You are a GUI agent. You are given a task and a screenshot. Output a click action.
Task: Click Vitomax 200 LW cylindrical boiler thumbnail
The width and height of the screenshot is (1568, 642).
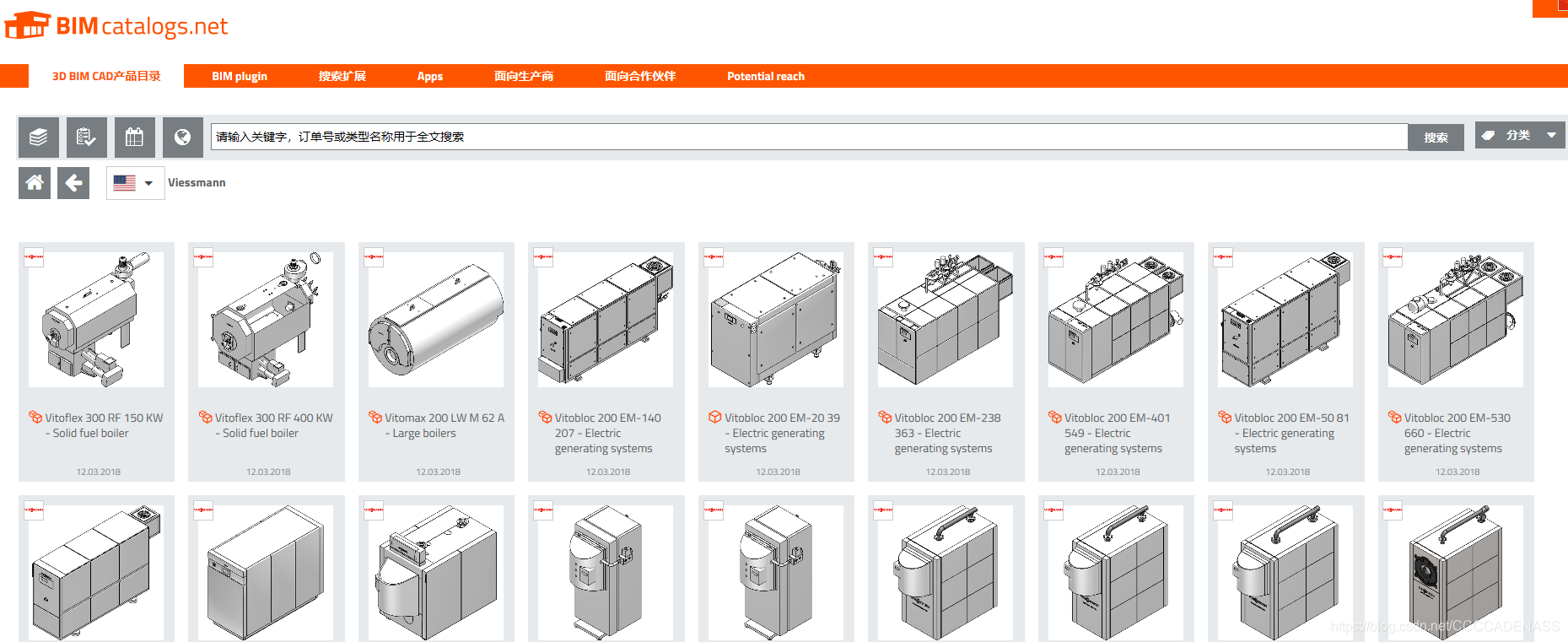[x=436, y=320]
